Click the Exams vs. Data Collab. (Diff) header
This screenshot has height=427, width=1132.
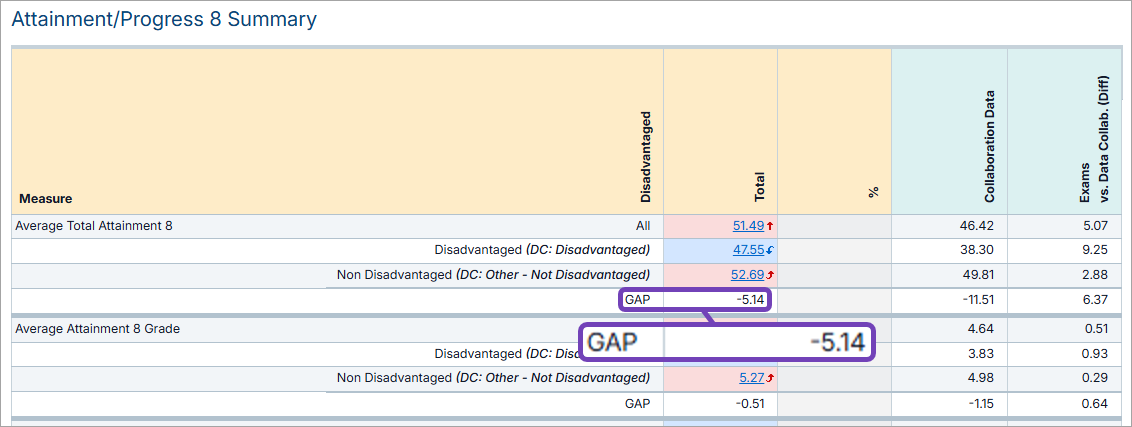pyautogui.click(x=1092, y=138)
